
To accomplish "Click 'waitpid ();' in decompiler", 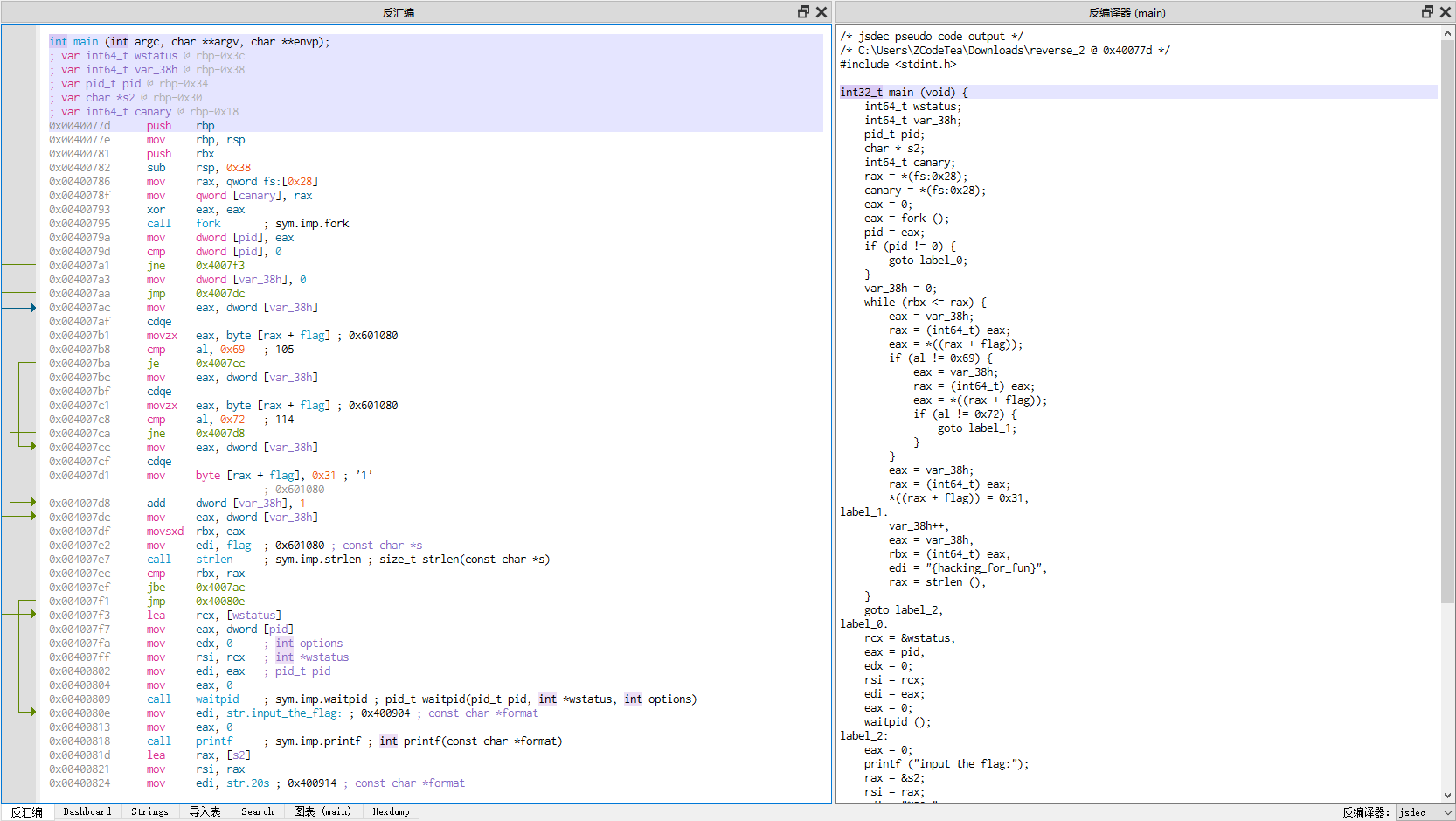I will [898, 722].
